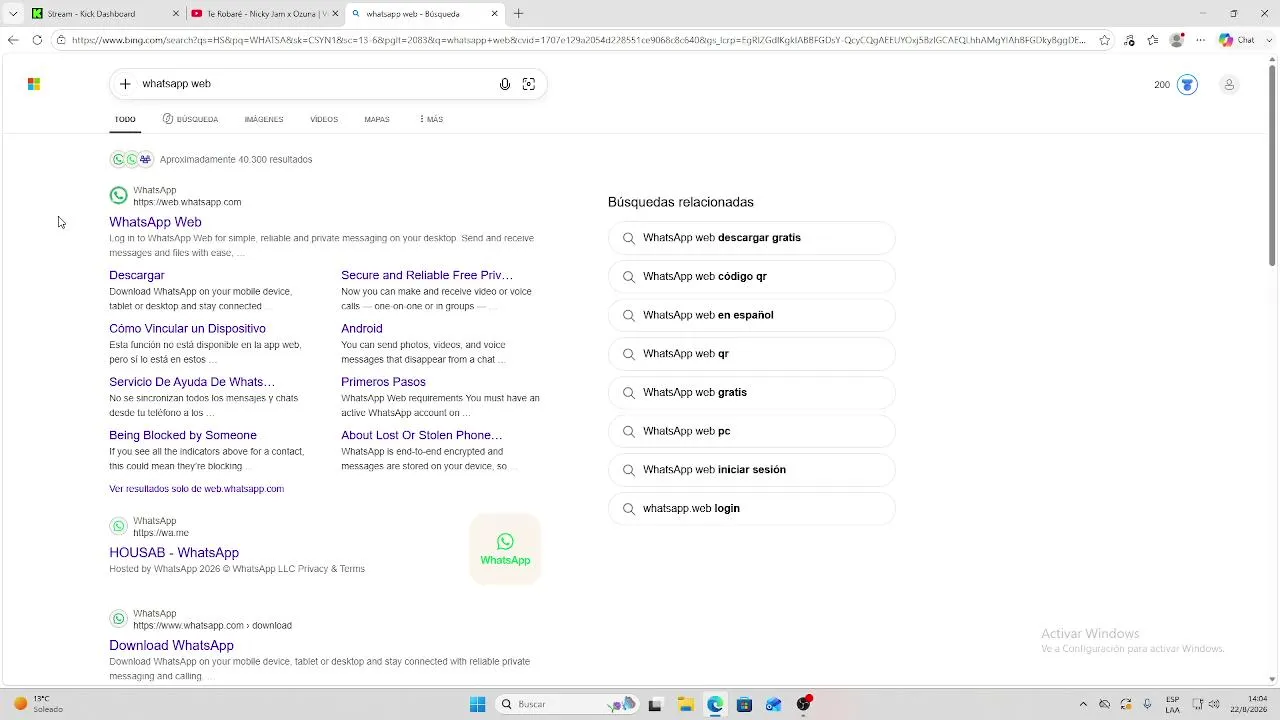Open the browser profile avatar
The height and width of the screenshot is (720, 1280).
(1177, 40)
